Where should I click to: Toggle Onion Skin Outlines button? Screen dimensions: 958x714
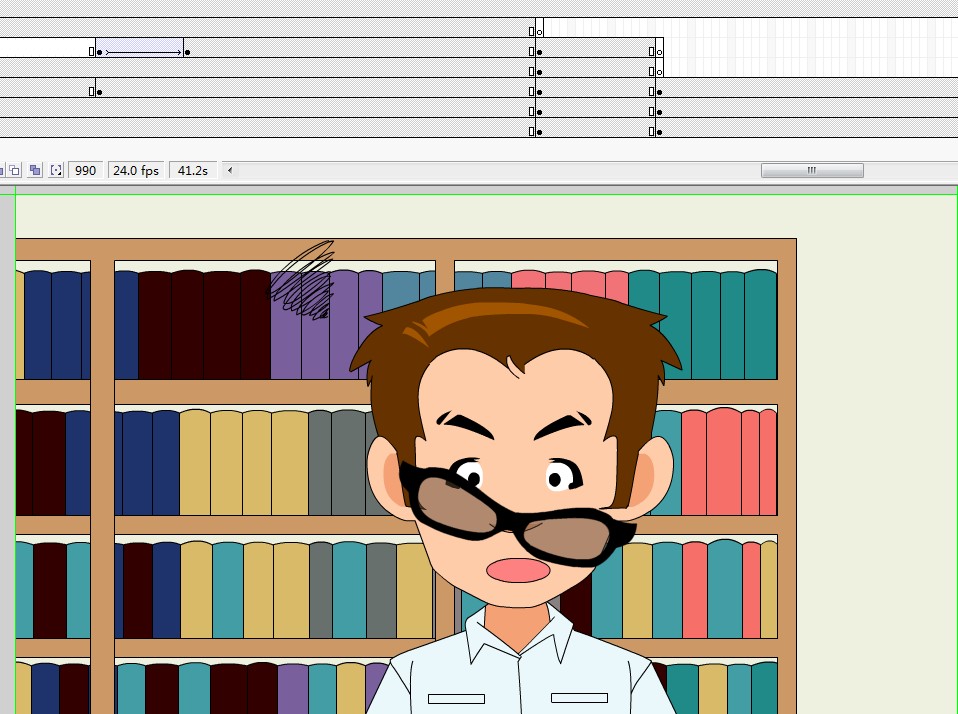click(x=16, y=171)
